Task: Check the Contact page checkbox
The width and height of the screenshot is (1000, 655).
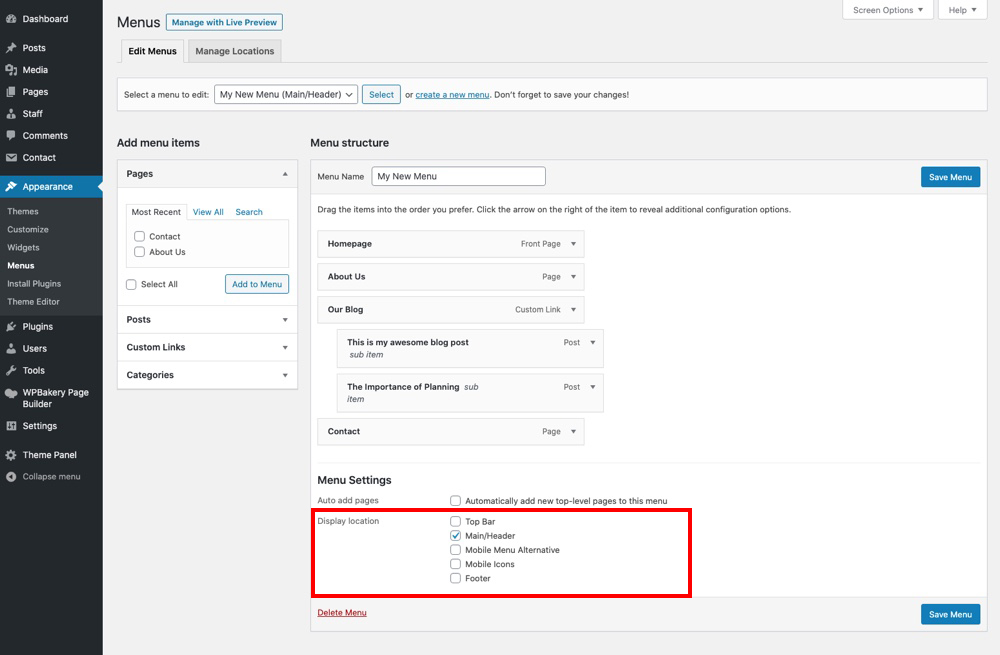Action: (139, 236)
